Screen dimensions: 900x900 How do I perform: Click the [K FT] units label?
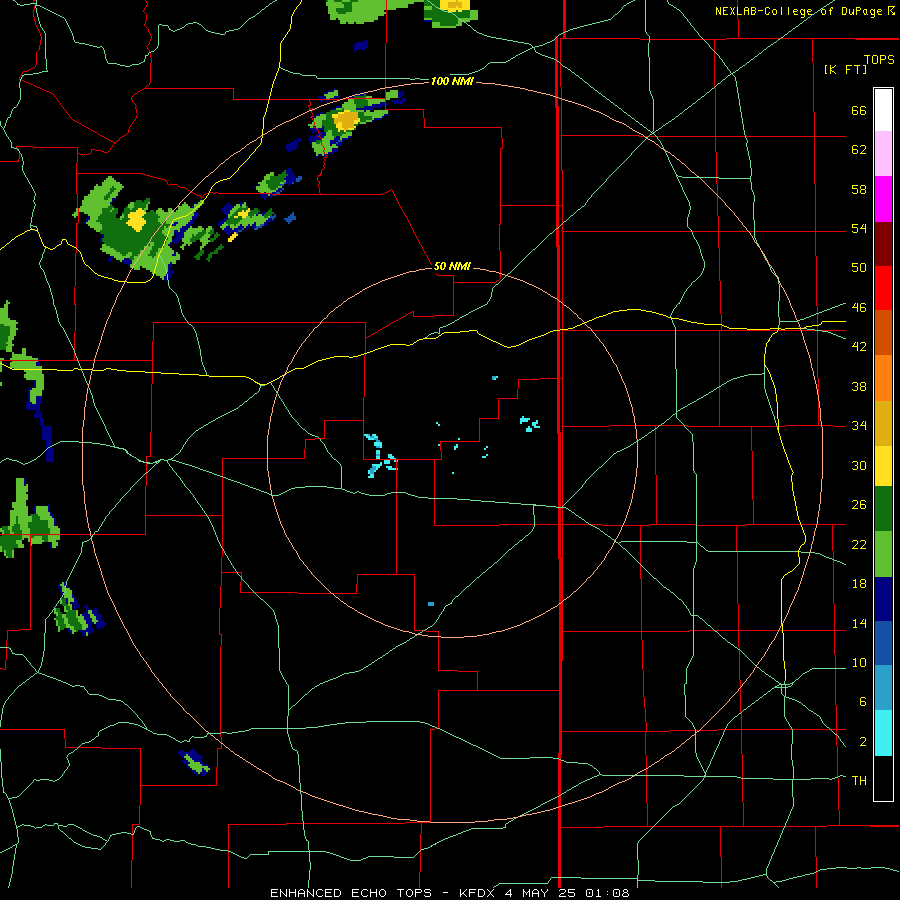click(845, 69)
